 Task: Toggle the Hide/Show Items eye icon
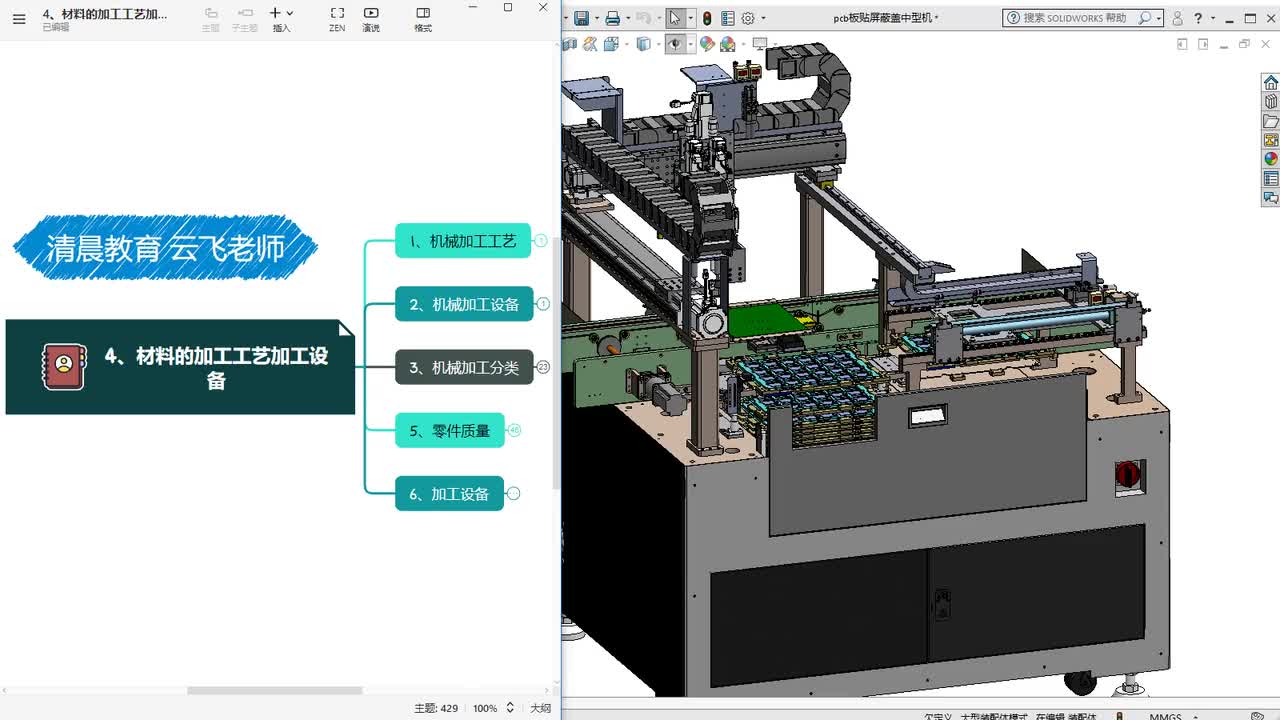point(676,44)
